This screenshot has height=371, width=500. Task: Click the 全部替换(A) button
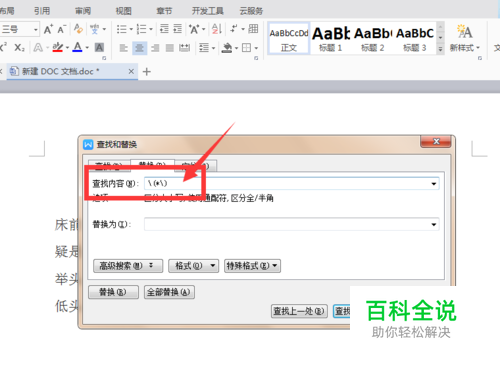pyautogui.click(x=169, y=292)
